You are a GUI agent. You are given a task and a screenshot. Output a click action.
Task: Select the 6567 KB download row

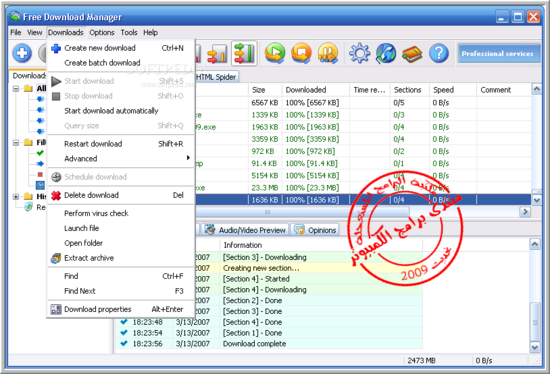click(x=363, y=103)
